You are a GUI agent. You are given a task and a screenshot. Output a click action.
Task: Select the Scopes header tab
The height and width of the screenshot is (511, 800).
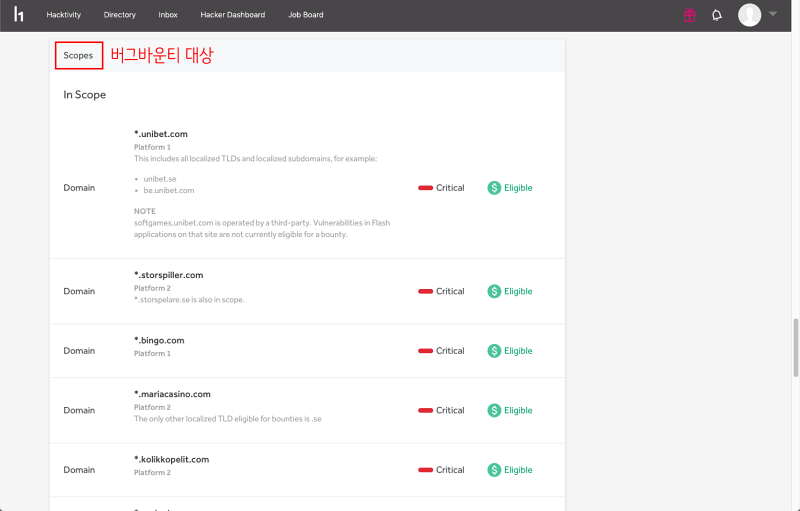[x=79, y=55]
